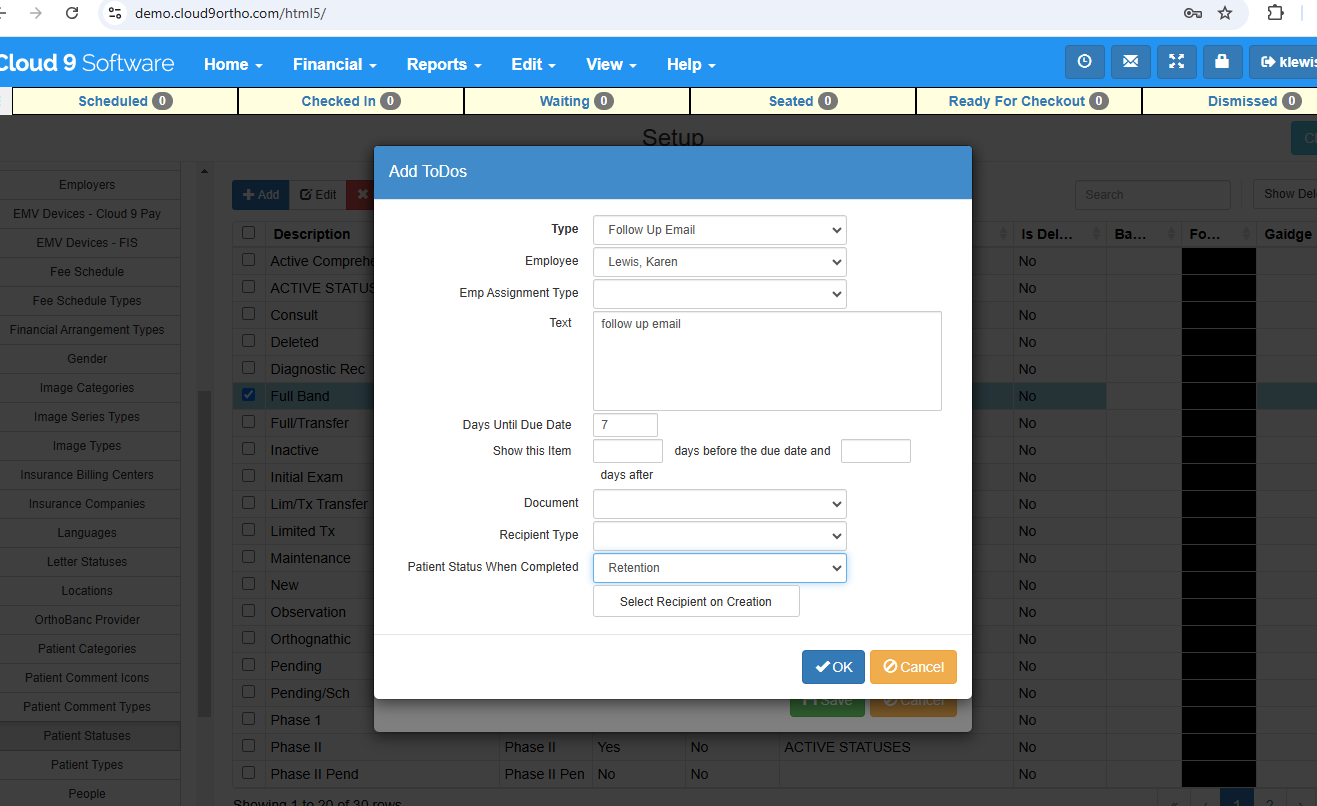This screenshot has height=806, width=1317.
Task: Go forward in the browser
Action: click(x=36, y=13)
